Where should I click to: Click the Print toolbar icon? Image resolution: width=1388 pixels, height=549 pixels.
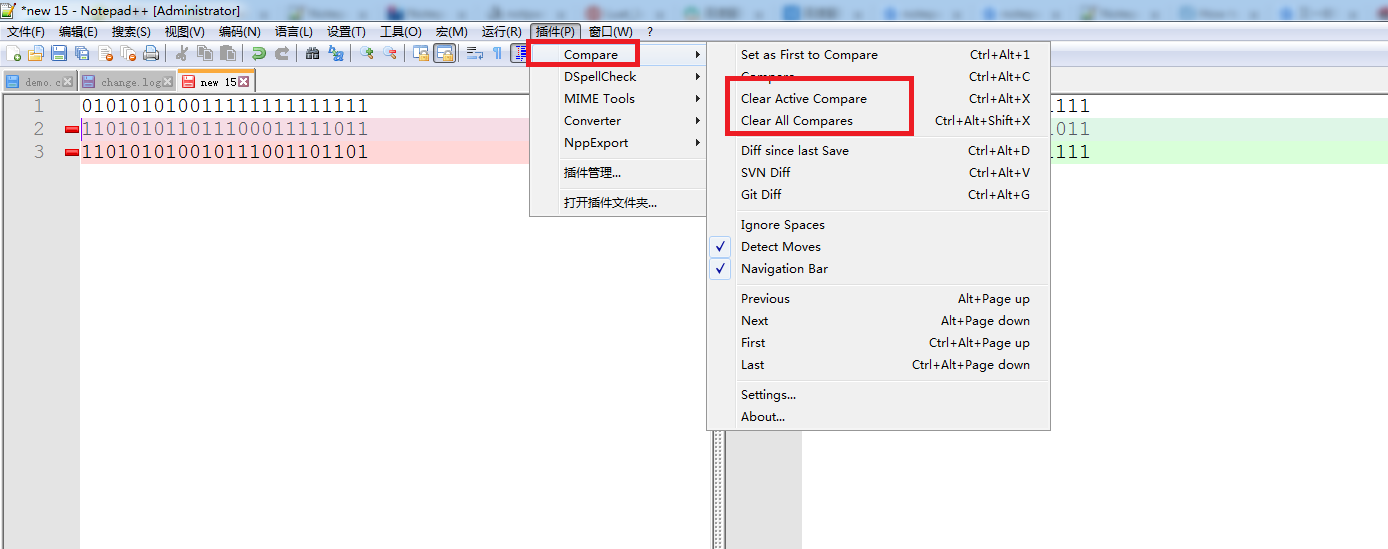(x=150, y=53)
